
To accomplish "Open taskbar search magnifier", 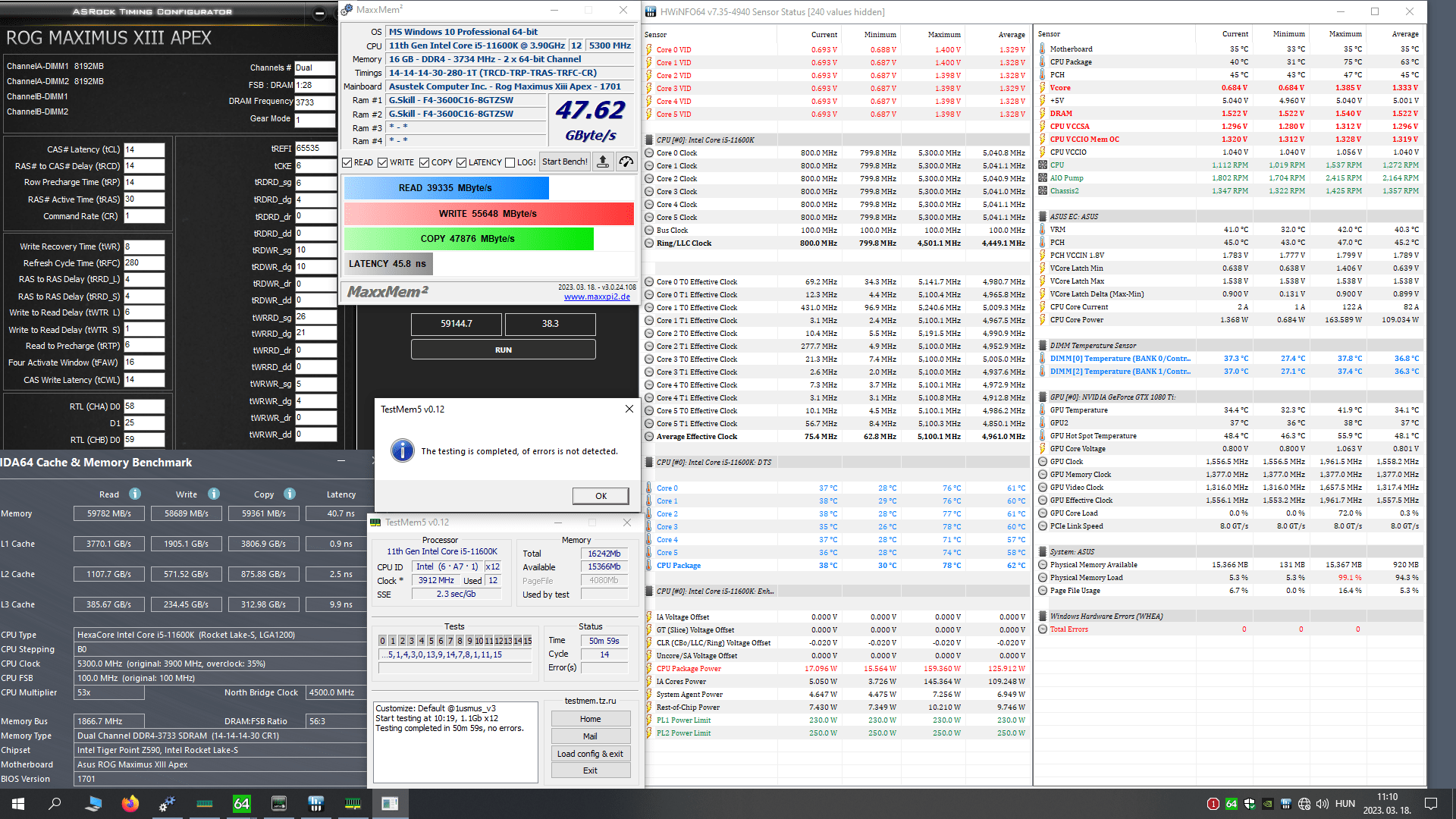I will pos(55,804).
